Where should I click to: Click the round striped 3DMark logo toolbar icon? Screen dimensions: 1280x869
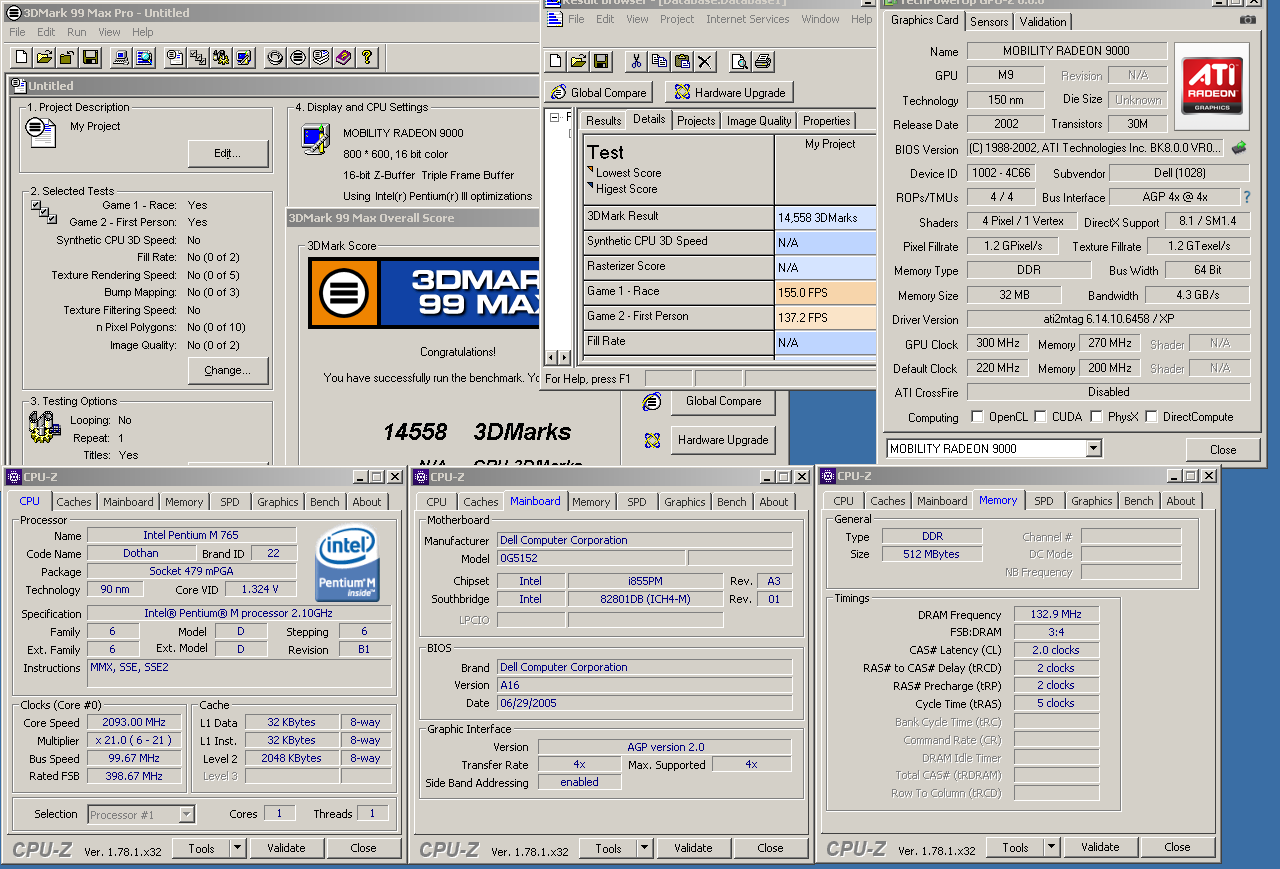[297, 57]
